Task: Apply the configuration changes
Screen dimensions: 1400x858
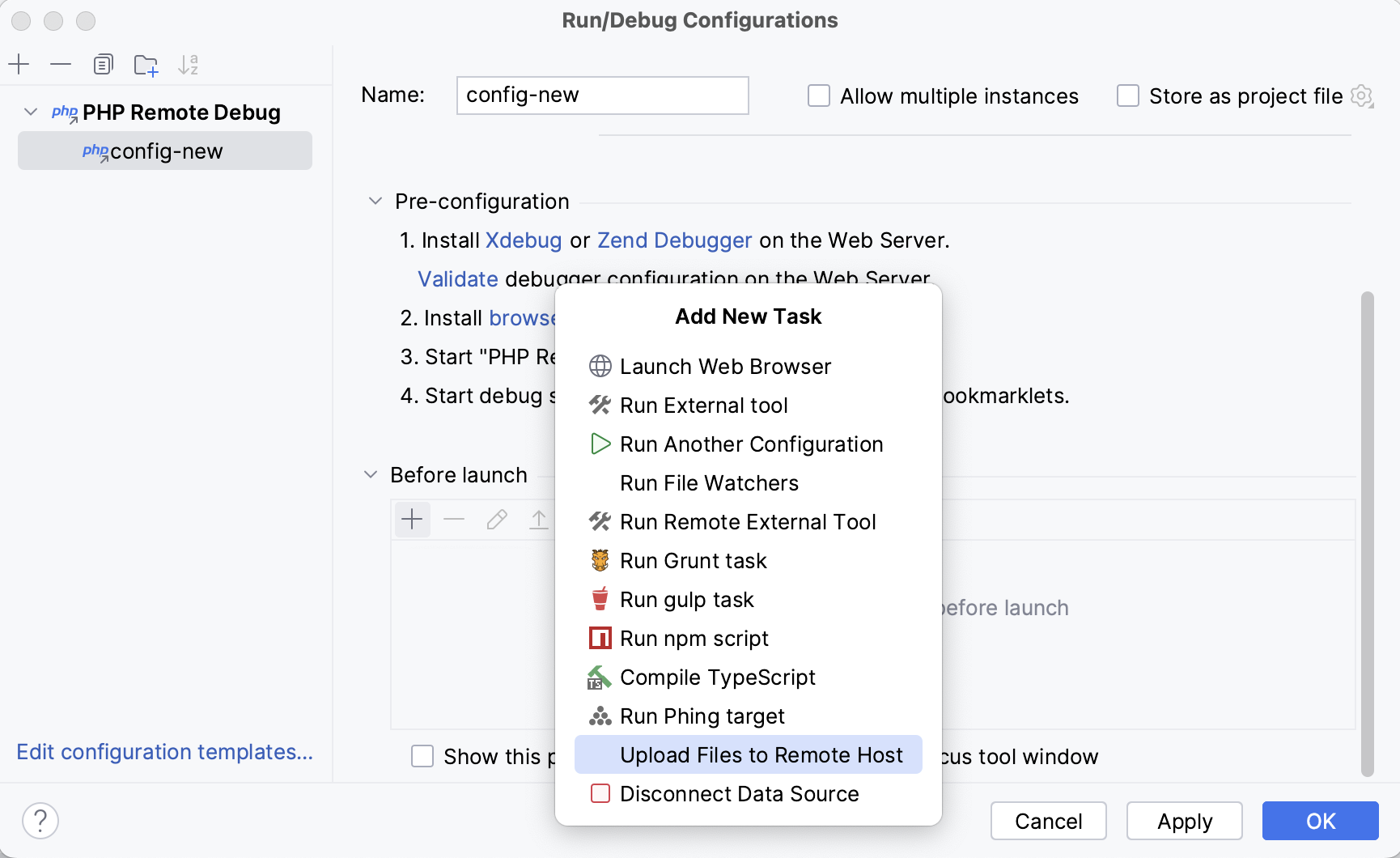Action: coord(1184,821)
